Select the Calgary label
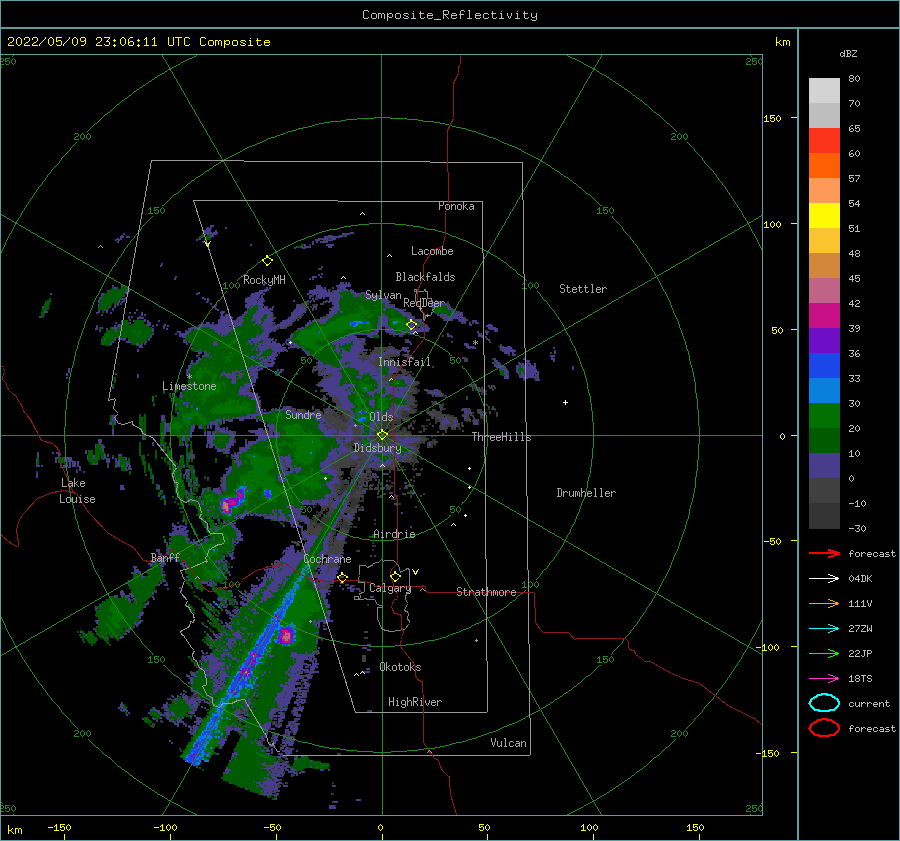 point(390,588)
